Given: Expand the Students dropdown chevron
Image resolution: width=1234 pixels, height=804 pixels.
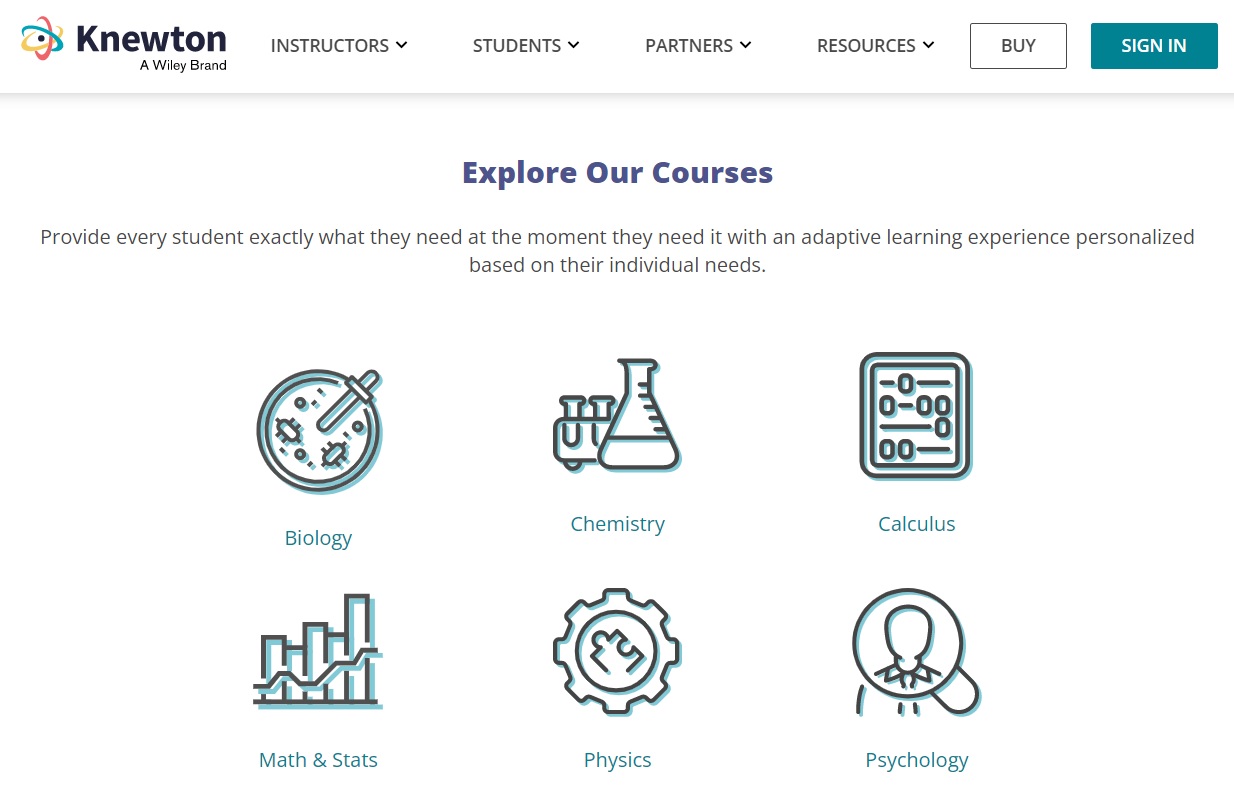Looking at the screenshot, I should click(574, 45).
